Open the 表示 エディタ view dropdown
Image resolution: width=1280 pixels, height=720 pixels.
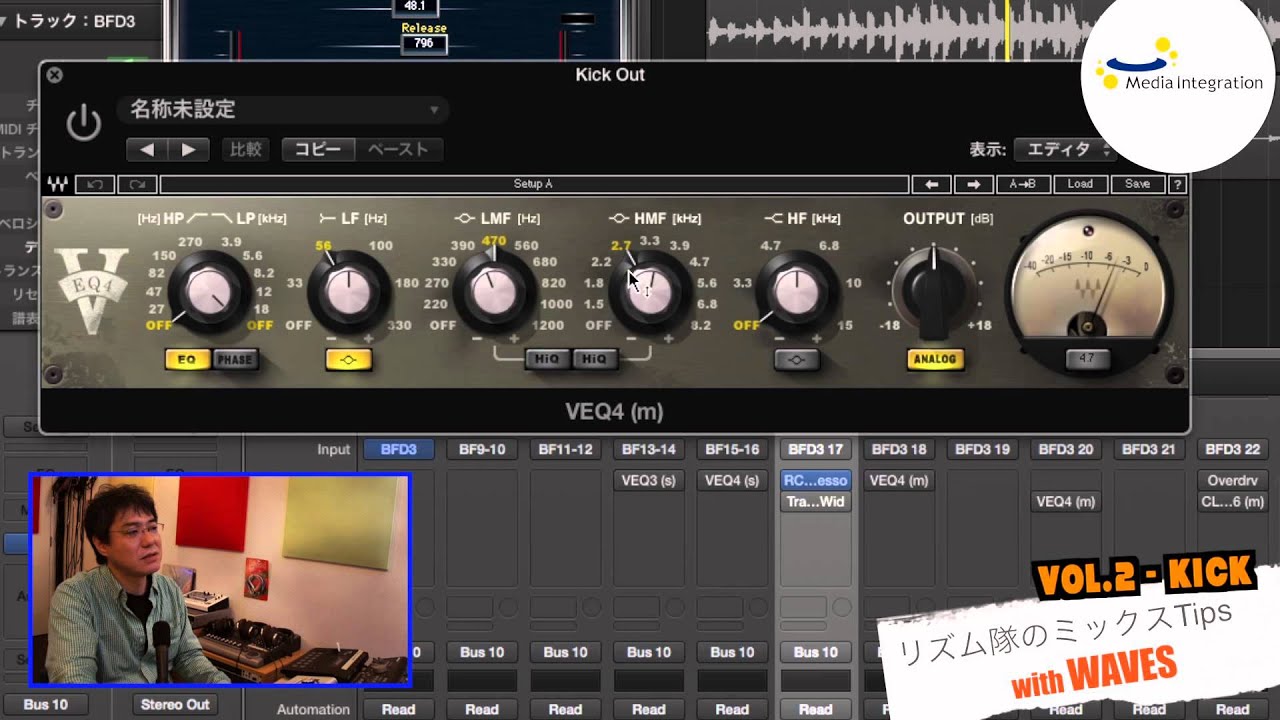tap(1064, 149)
